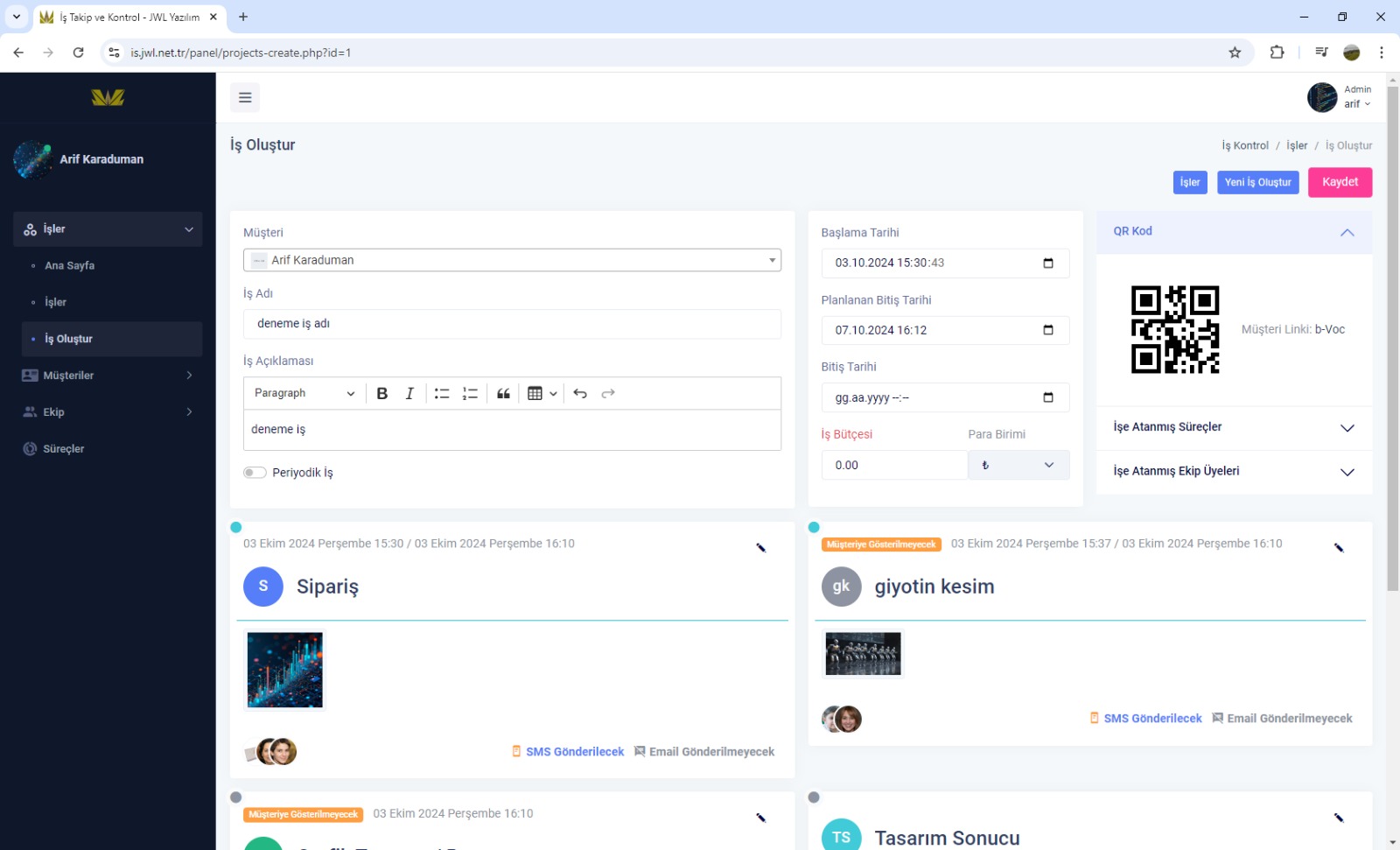
Task: Open the Müşteri dropdown
Action: coord(512,260)
